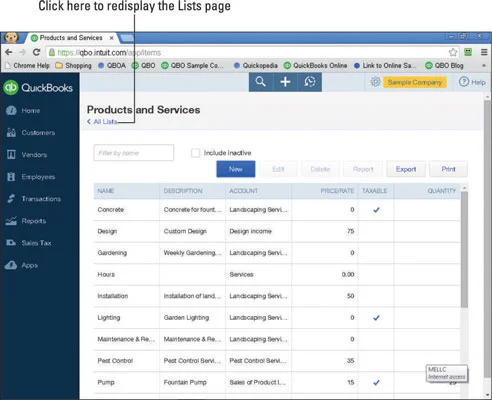Image resolution: width=492 pixels, height=400 pixels.
Task: Open Quickopedia bookmark
Action: coord(256,66)
